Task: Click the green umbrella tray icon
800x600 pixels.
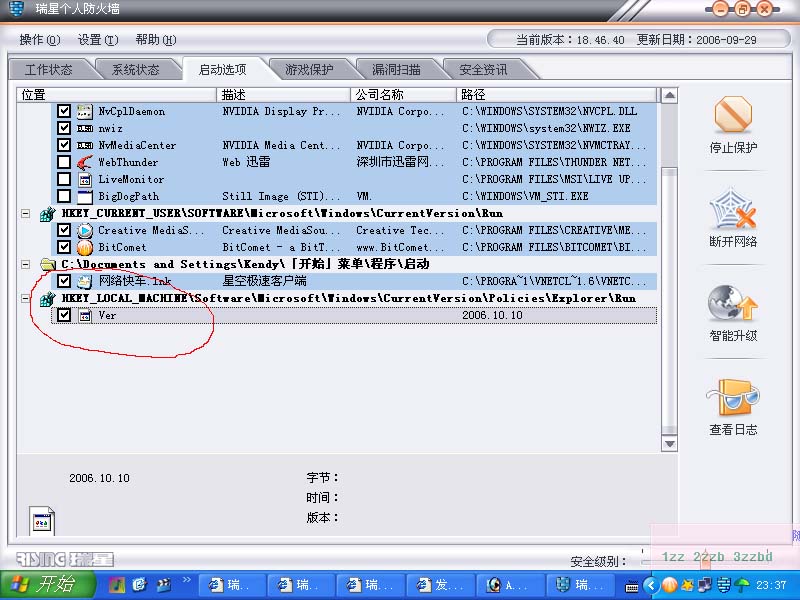Action: click(741, 585)
